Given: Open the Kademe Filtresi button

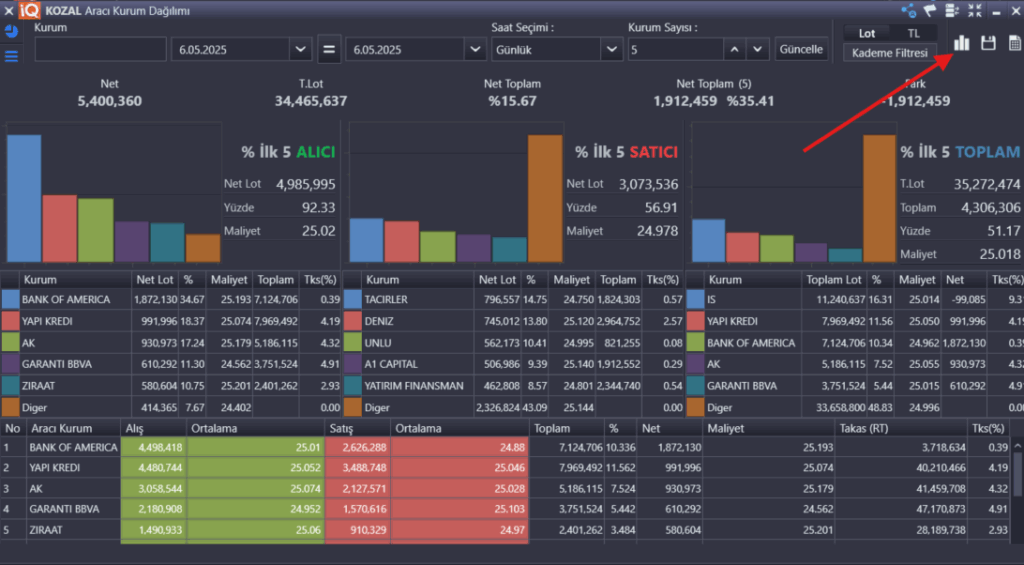Looking at the screenshot, I should [x=889, y=53].
